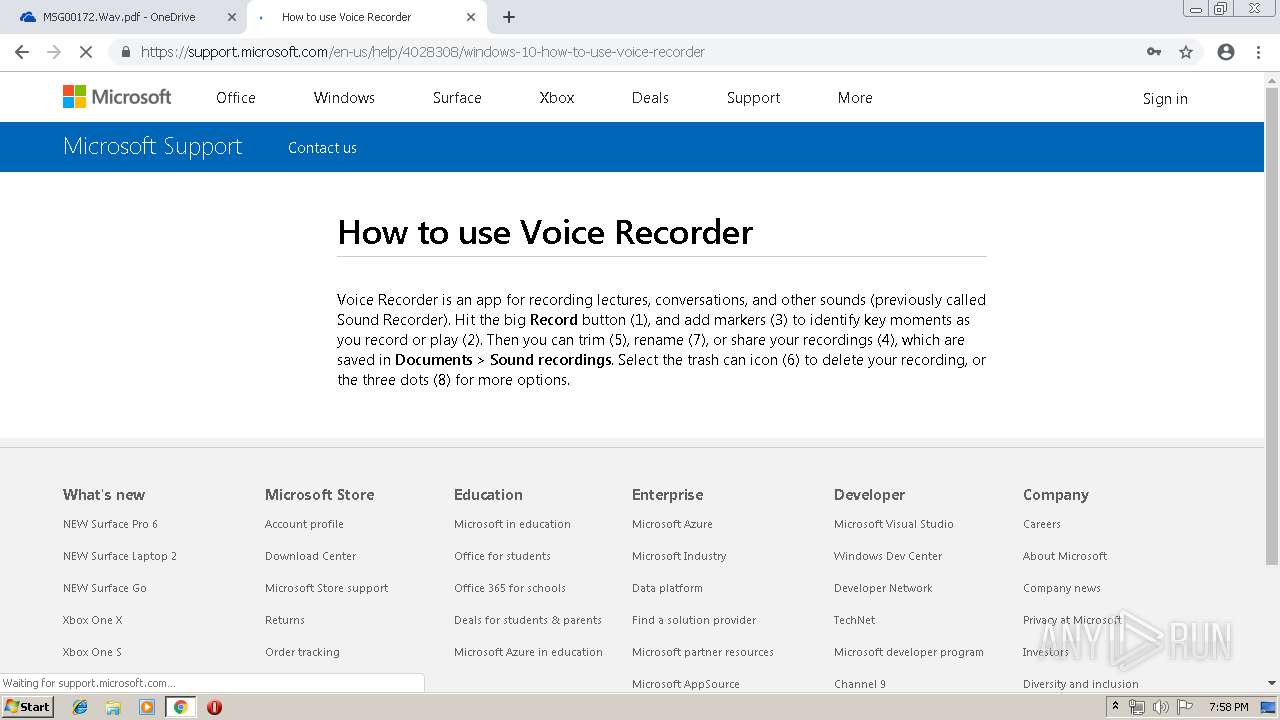The width and height of the screenshot is (1280, 720).
Task: Bookmark this page with star icon
Action: (x=1186, y=52)
